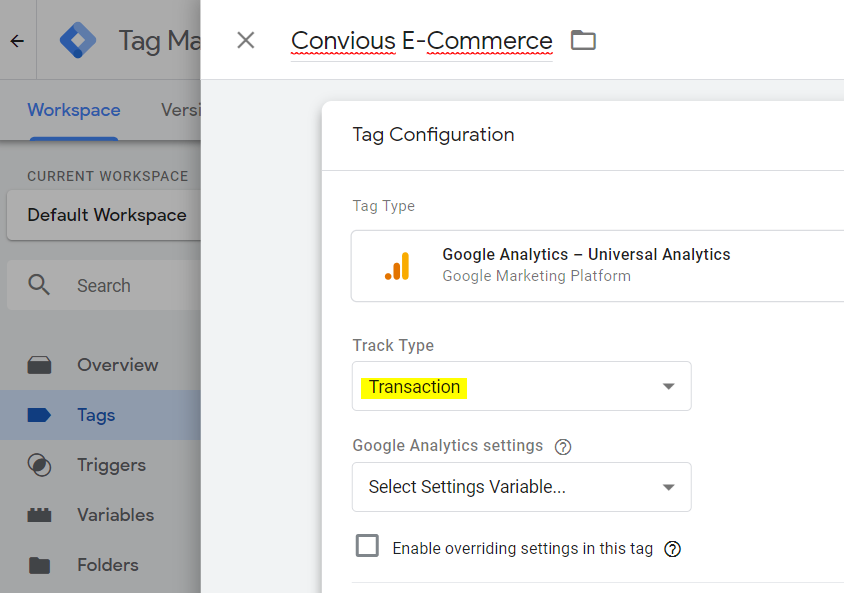Viewport: 844px width, 593px height.
Task: Edit the Convious E-Commerce tag name
Action: (421, 41)
